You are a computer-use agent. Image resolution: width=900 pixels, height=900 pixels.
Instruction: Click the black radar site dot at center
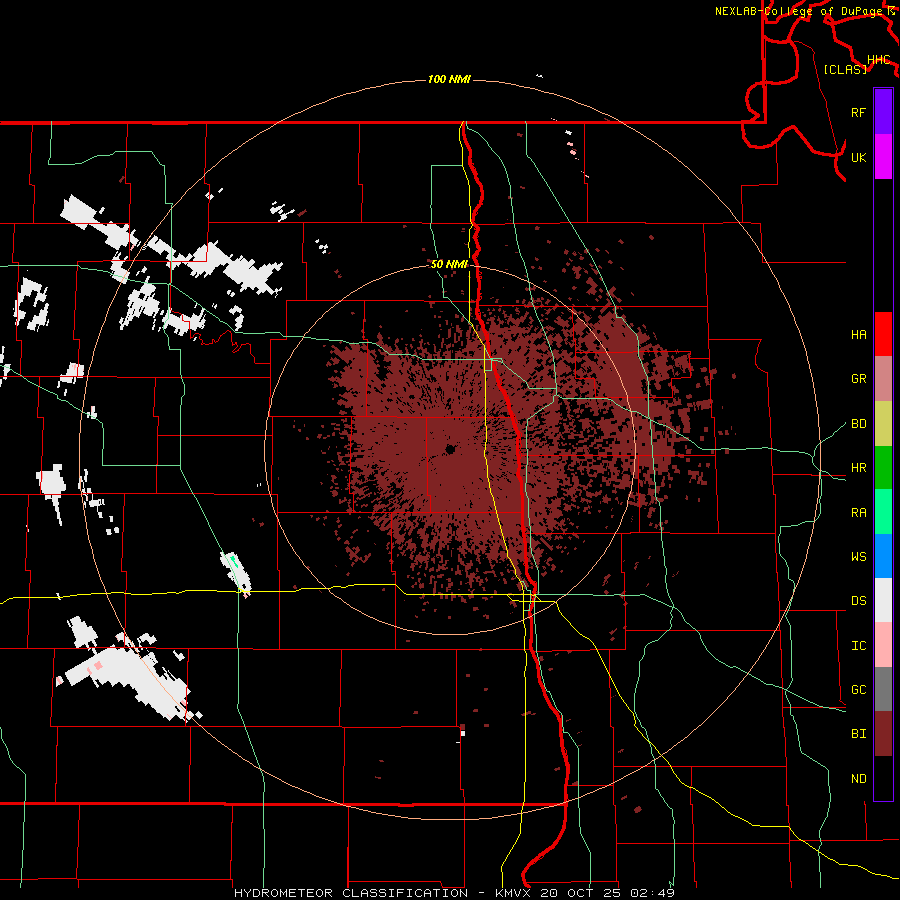(x=450, y=449)
